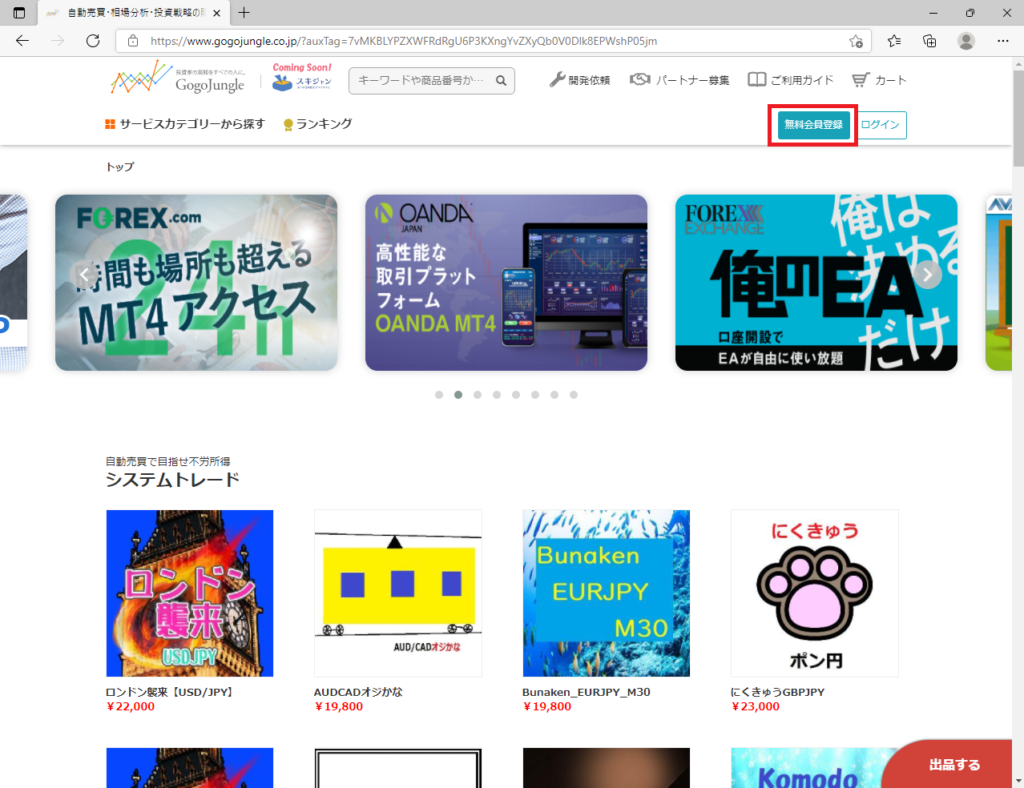Select the fifth carousel pagination dot
1024x788 pixels.
point(516,395)
